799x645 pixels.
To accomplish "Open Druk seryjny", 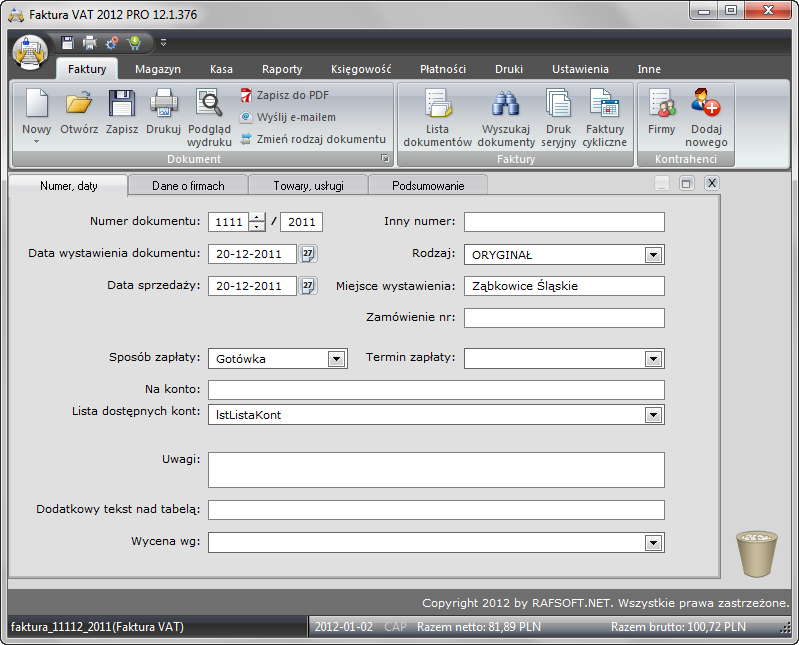I will coord(558,118).
